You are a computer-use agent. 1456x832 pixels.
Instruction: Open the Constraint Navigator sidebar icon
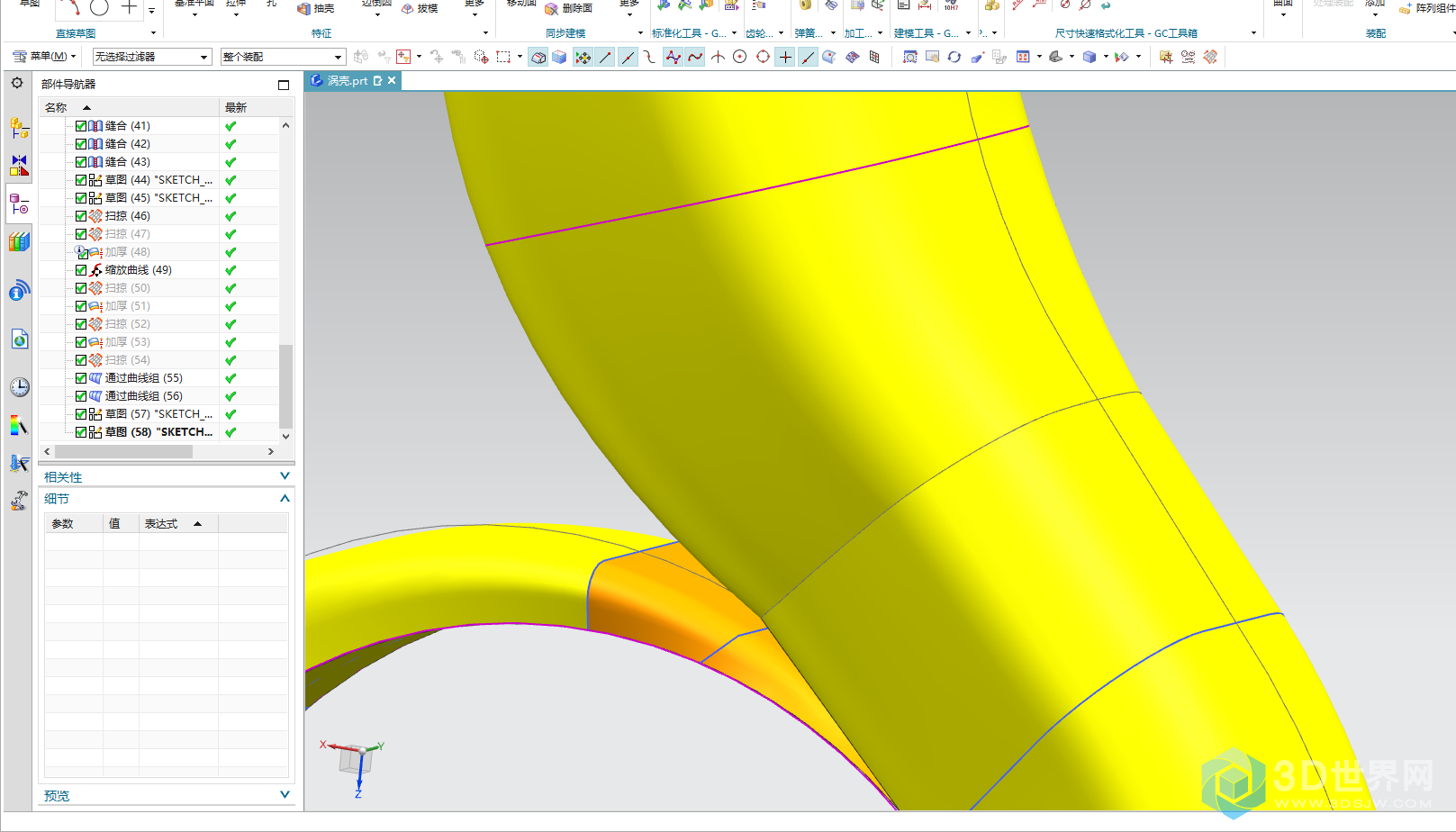click(x=19, y=166)
